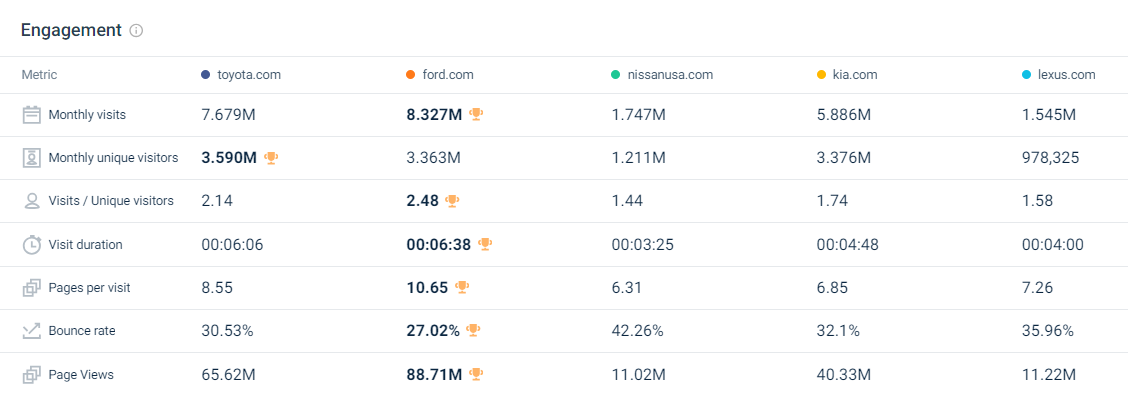This screenshot has width=1128, height=418.
Task: Click kia.com bounce rate 32.1%
Action: click(838, 331)
